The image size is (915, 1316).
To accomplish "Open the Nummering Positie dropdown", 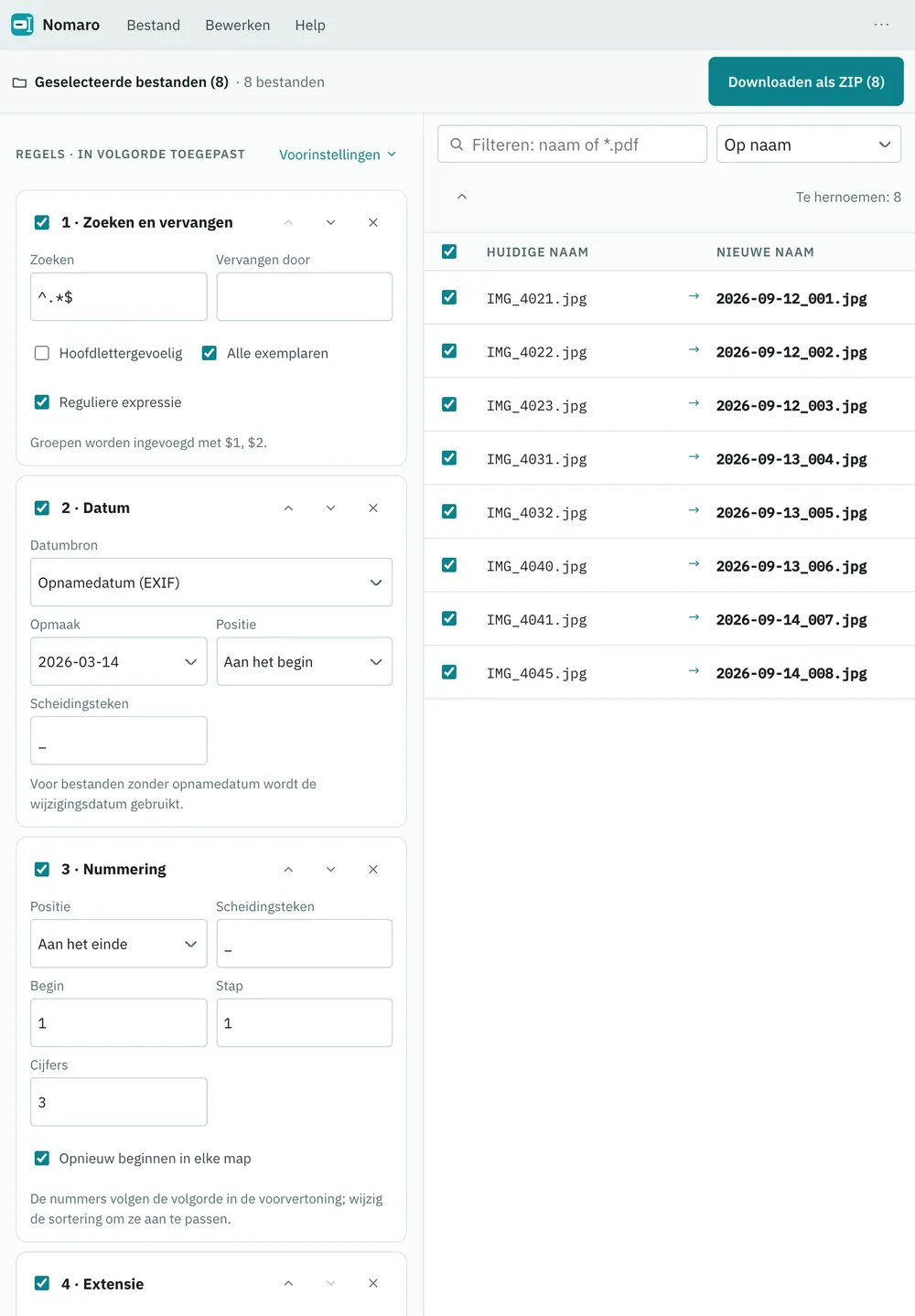I will click(x=119, y=944).
